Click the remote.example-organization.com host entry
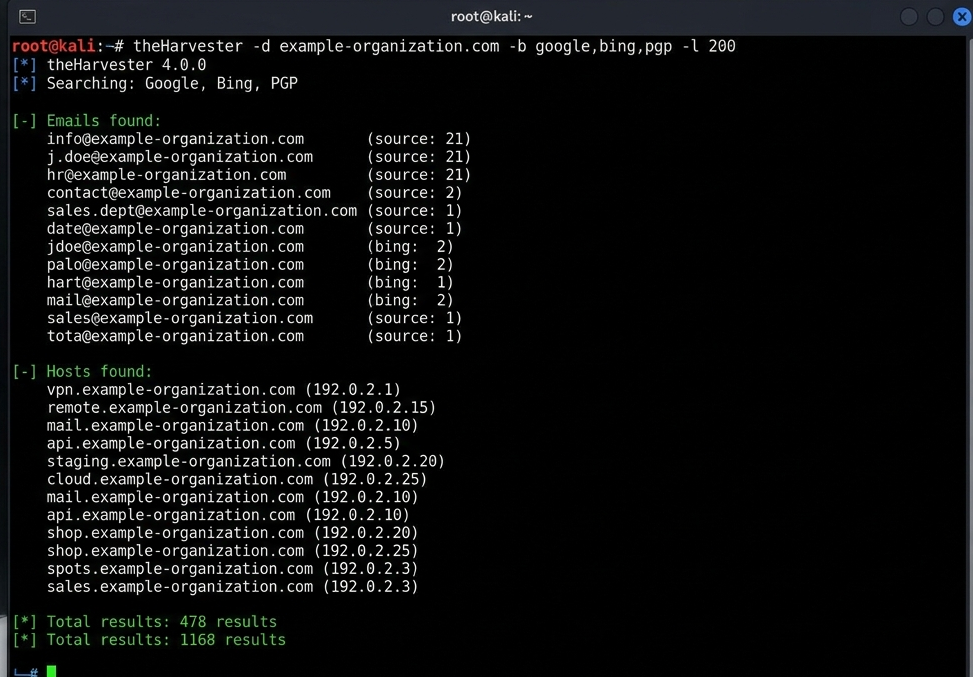973x677 pixels. click(x=184, y=408)
